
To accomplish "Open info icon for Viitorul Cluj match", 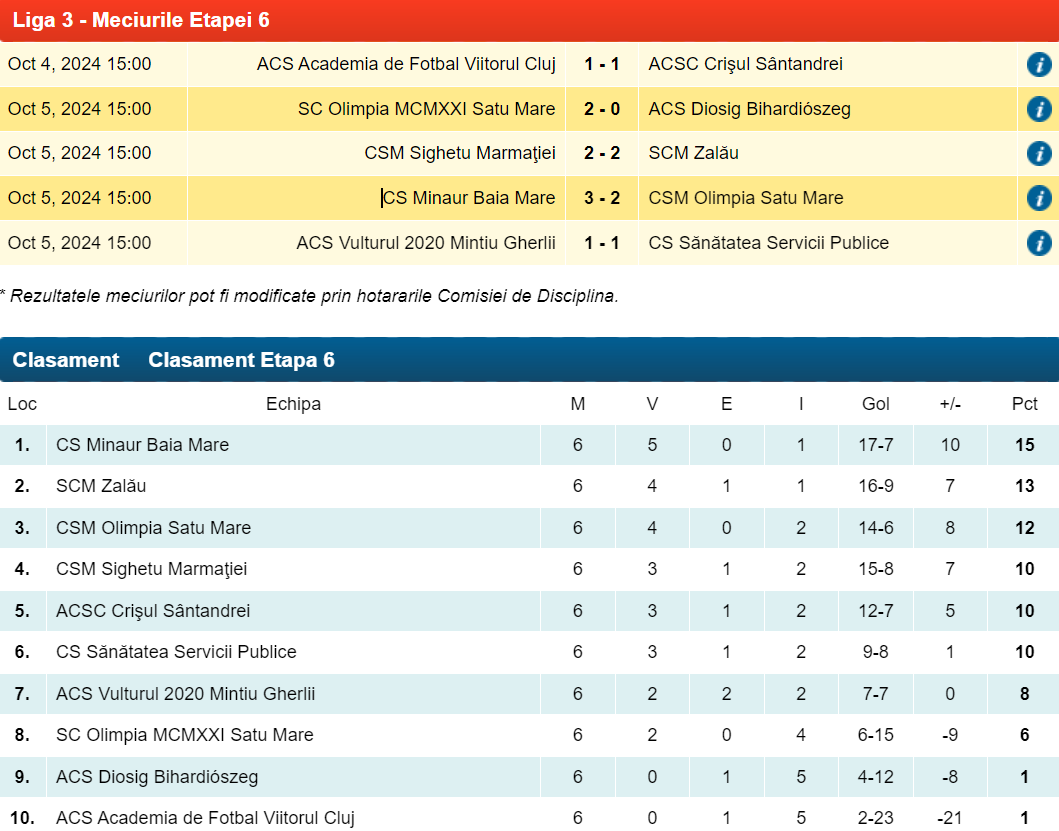I will point(1038,65).
